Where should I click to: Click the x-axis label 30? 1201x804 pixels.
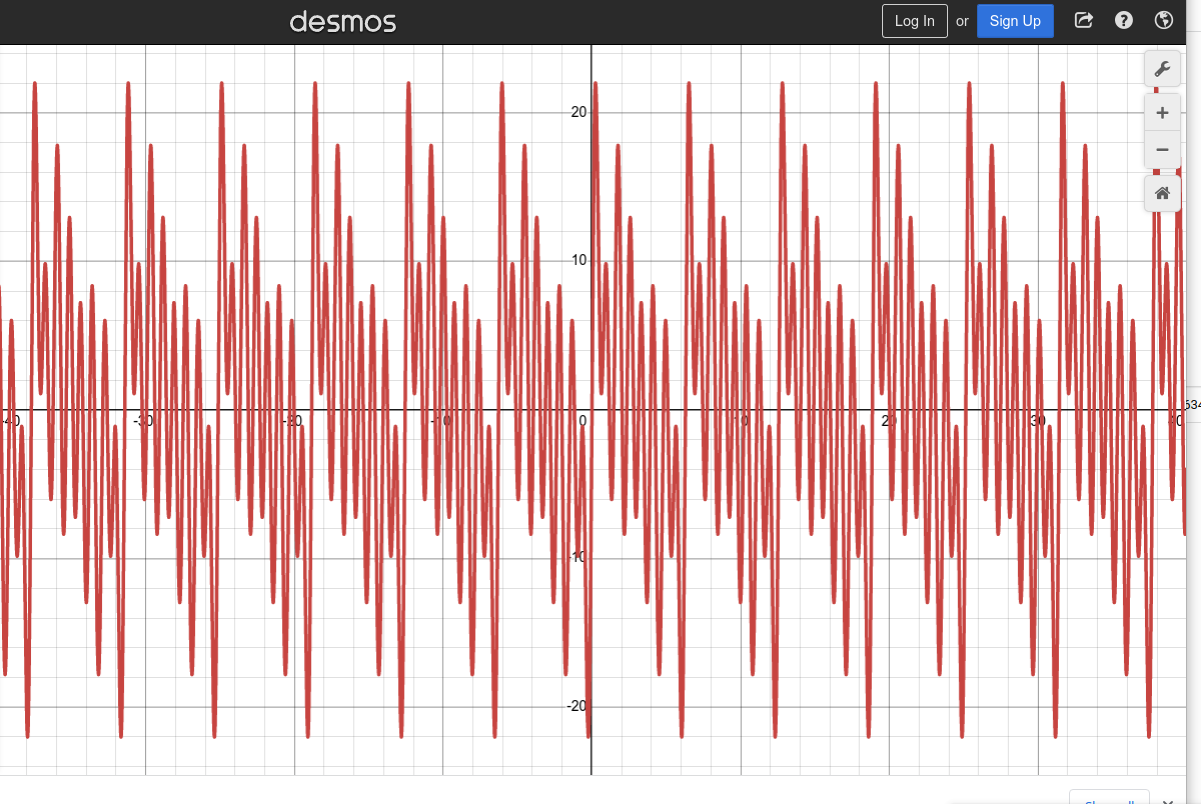tap(1037, 421)
